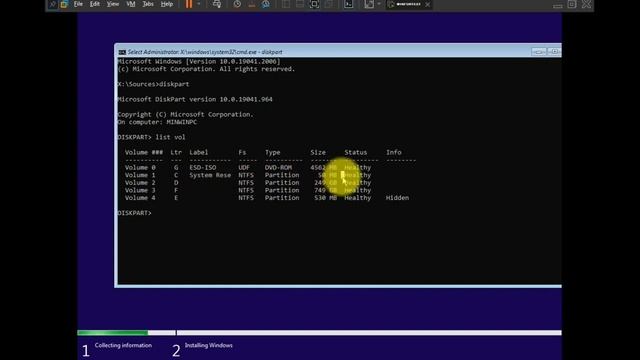Viewport: 640px width, 360px height.
Task: Expand the stretch display dropdown arrow
Action: click(x=379, y=4)
